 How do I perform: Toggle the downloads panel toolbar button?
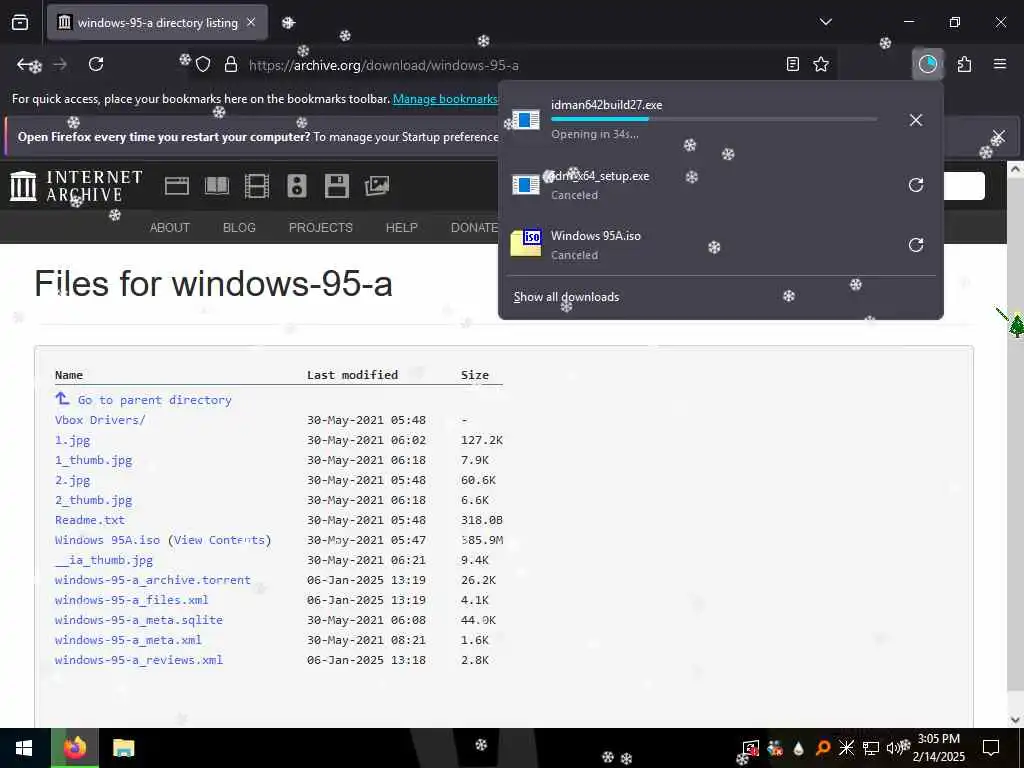[x=927, y=64]
